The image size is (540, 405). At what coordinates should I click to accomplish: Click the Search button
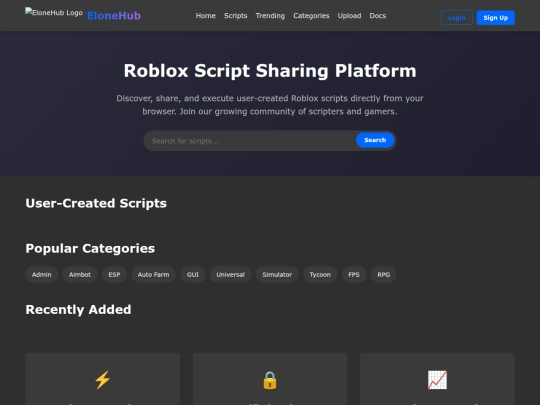coord(375,140)
